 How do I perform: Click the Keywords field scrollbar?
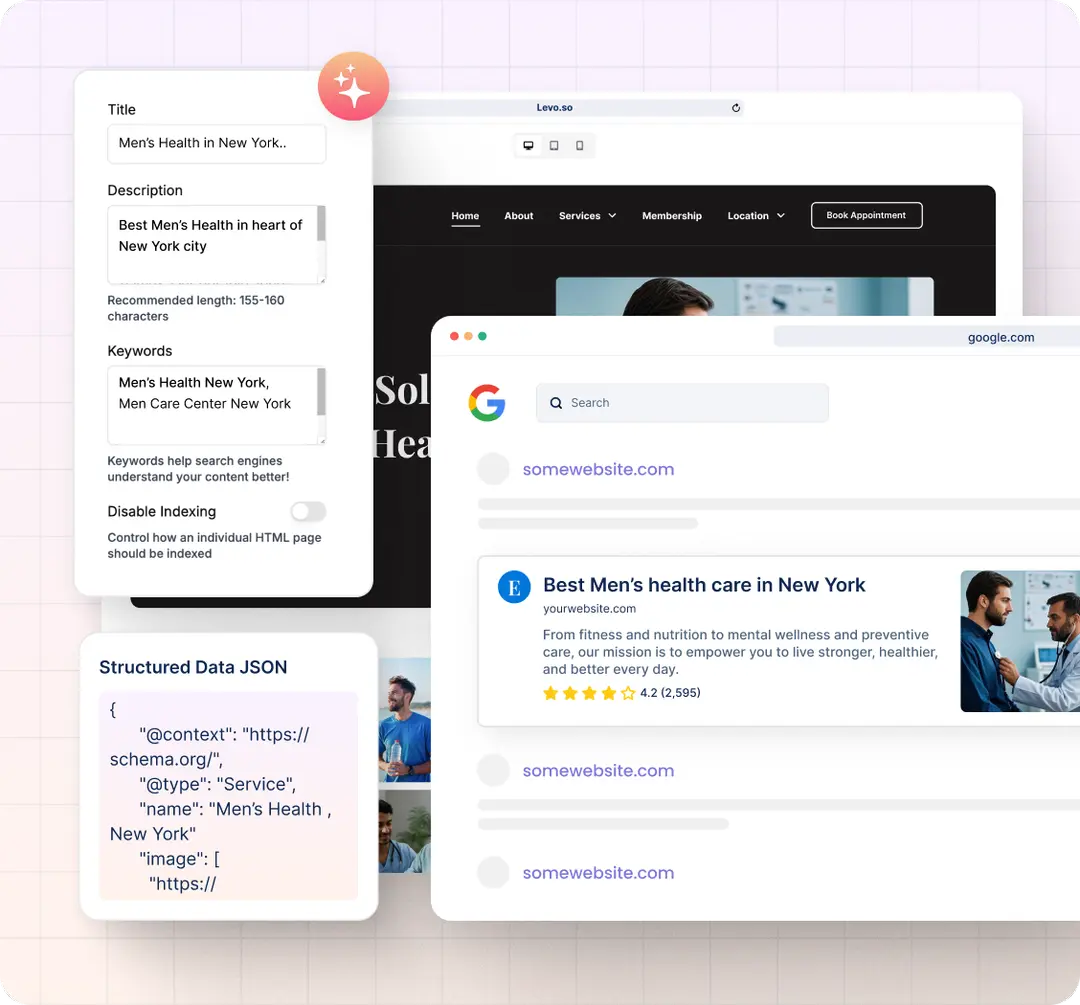tap(321, 392)
